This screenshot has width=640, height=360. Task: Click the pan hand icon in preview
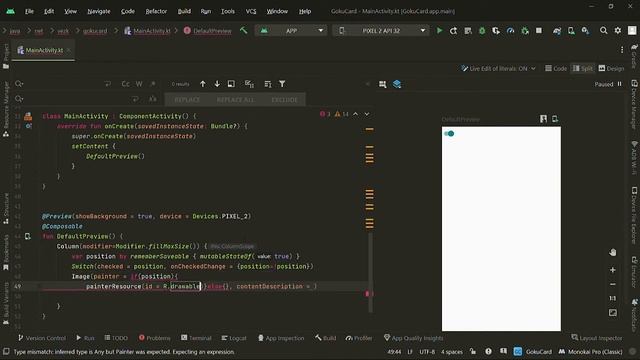[x=612, y=252]
